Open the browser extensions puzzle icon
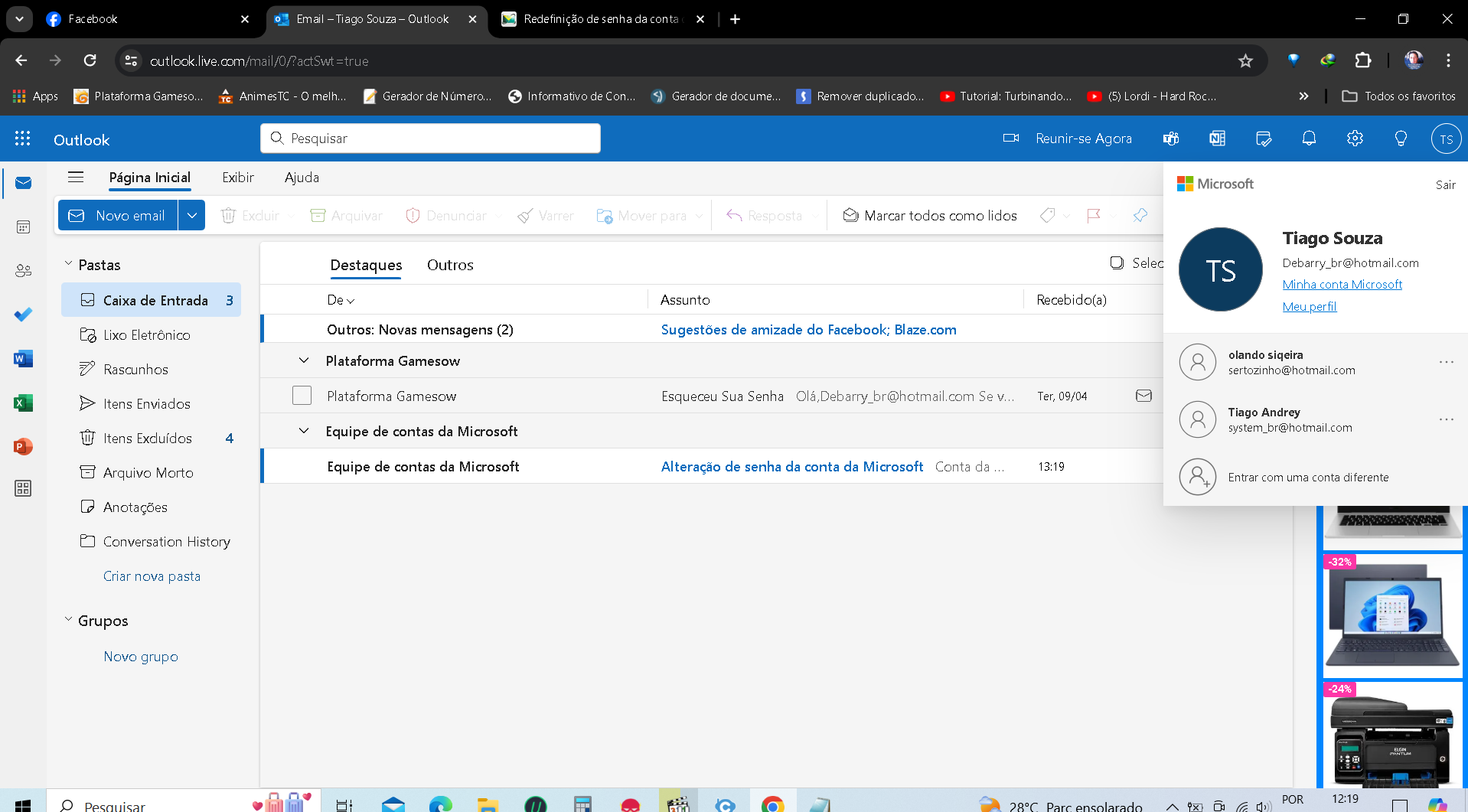Screen dimensions: 1468x812 coord(1363,60)
